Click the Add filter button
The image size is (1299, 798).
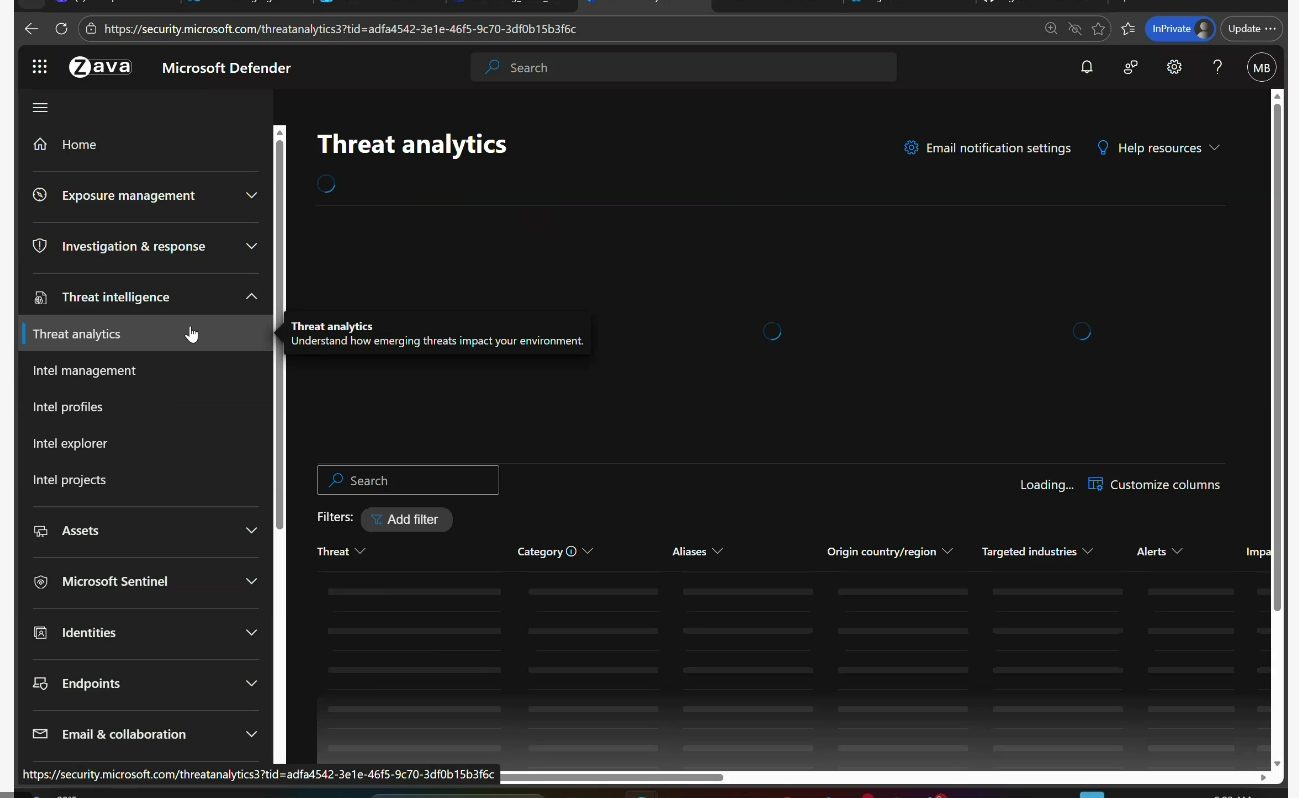pos(406,519)
